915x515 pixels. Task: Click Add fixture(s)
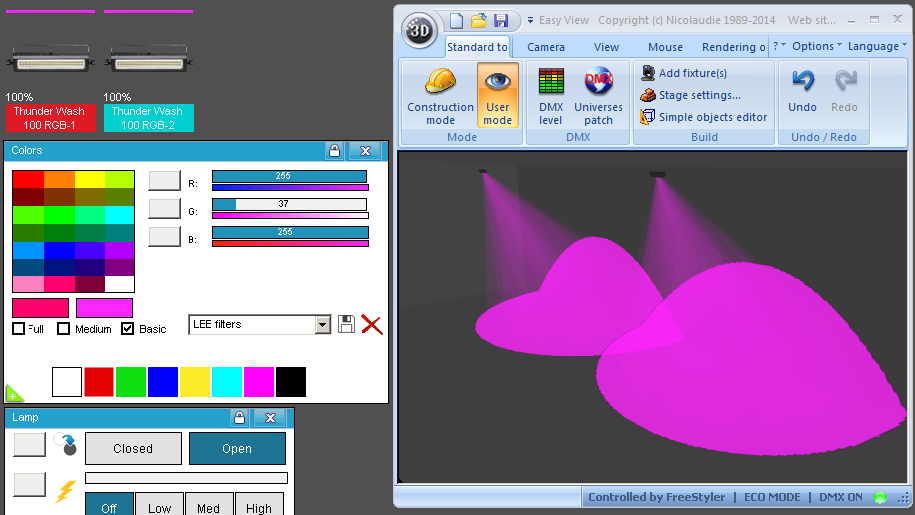pos(684,73)
